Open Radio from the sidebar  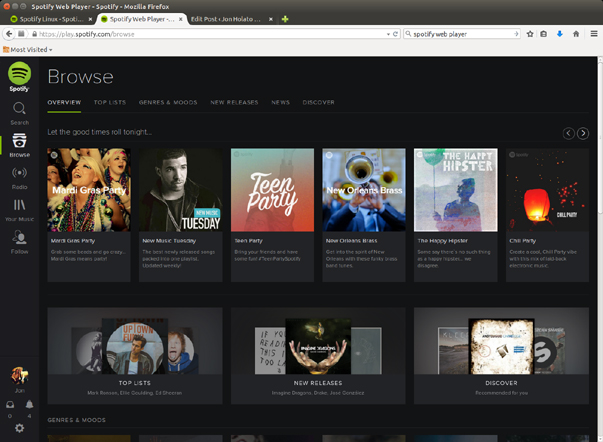pyautogui.click(x=19, y=178)
